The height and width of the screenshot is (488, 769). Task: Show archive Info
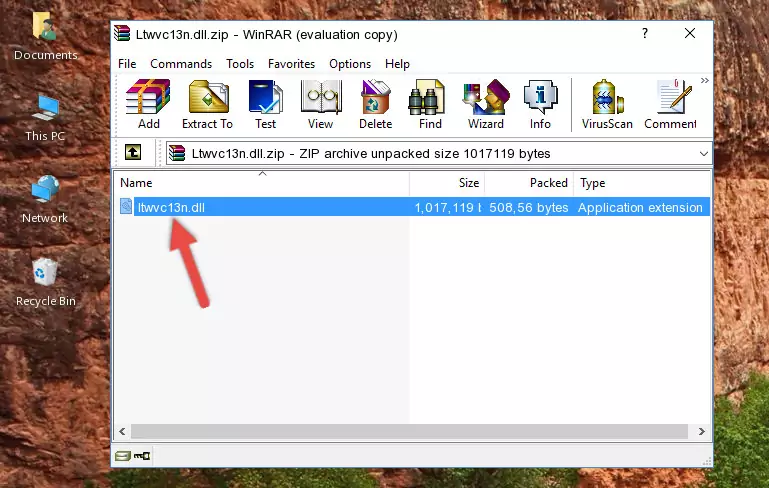(x=540, y=104)
